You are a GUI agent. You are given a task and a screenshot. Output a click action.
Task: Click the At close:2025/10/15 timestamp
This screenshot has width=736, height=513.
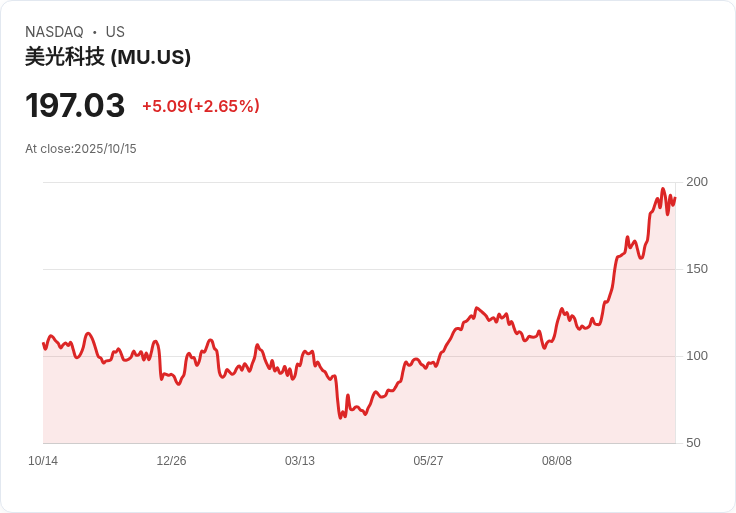(80, 149)
